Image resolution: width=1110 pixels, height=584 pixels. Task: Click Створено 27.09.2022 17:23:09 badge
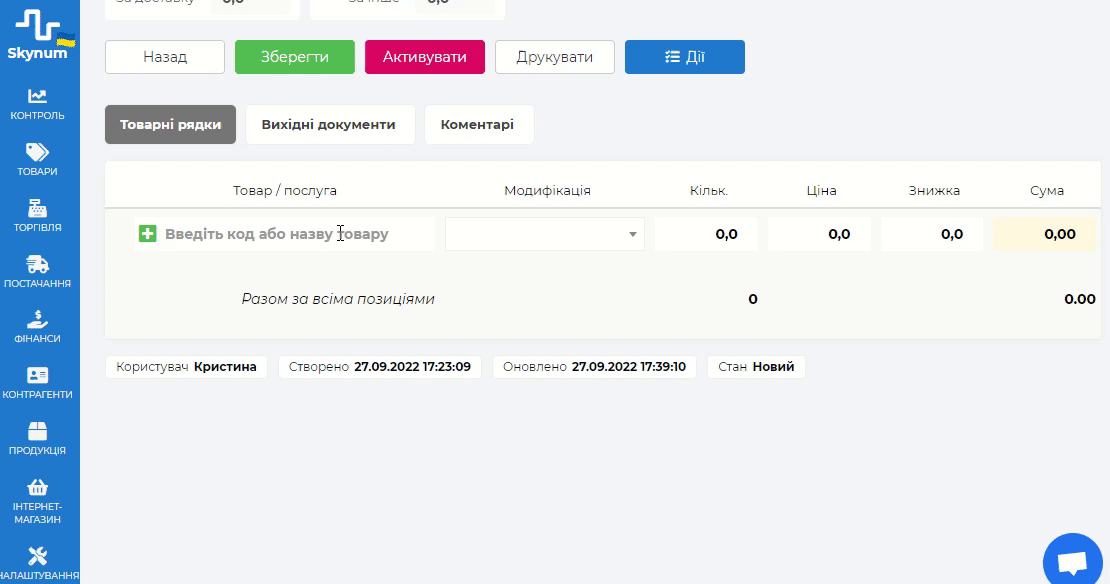point(380,367)
